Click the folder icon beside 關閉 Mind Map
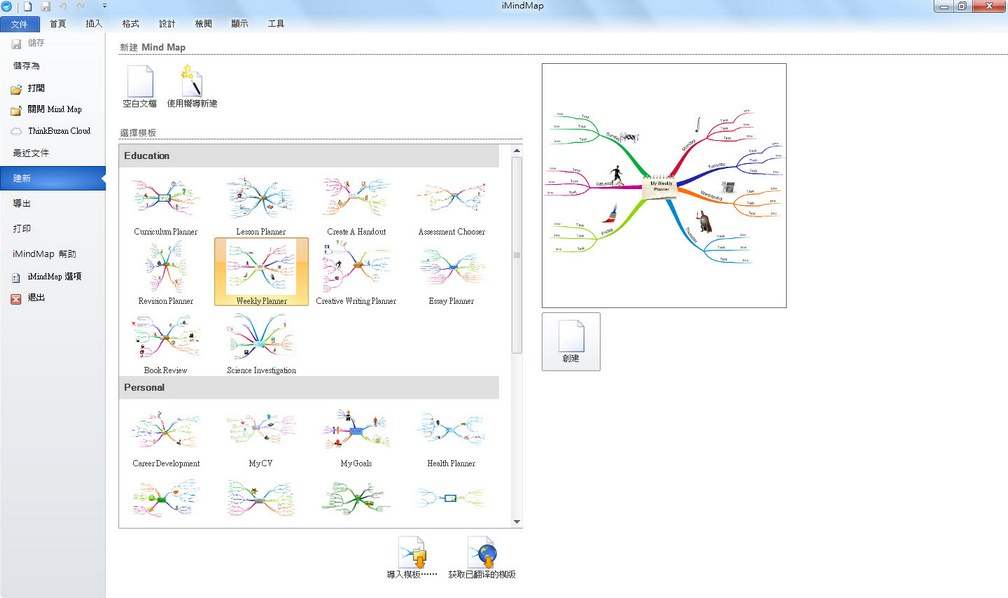Screen dimensions: 1008x598 pyautogui.click(x=16, y=111)
